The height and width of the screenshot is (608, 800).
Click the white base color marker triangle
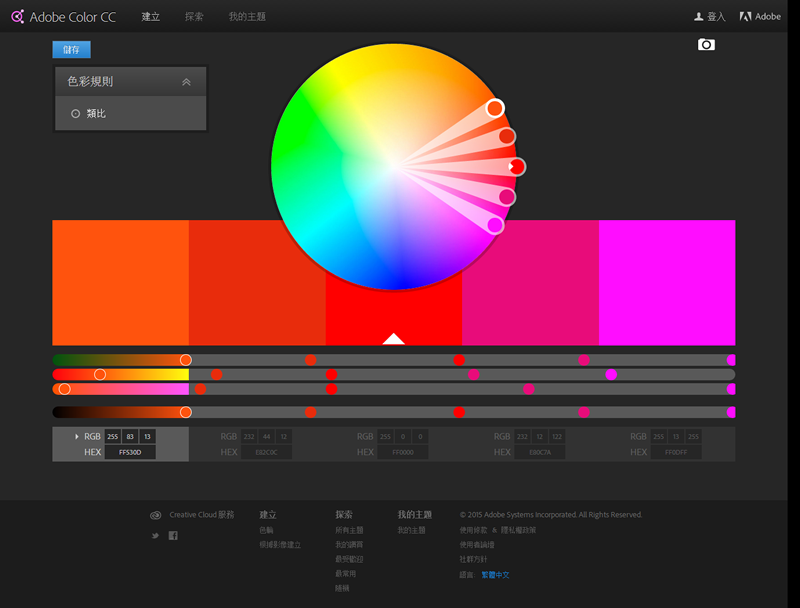(393, 339)
